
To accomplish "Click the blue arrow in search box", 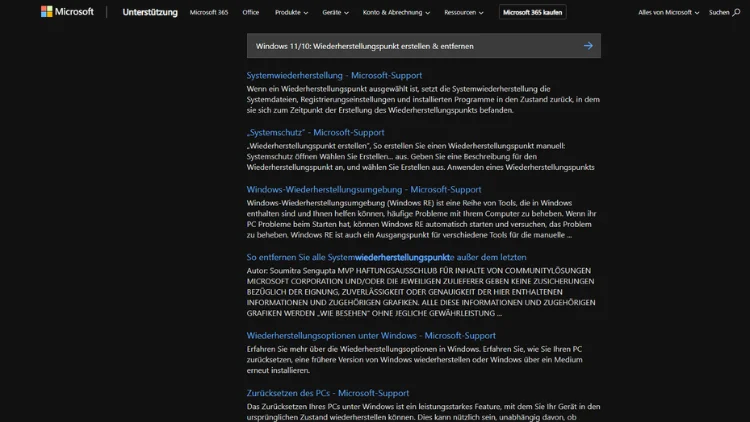I will point(588,46).
